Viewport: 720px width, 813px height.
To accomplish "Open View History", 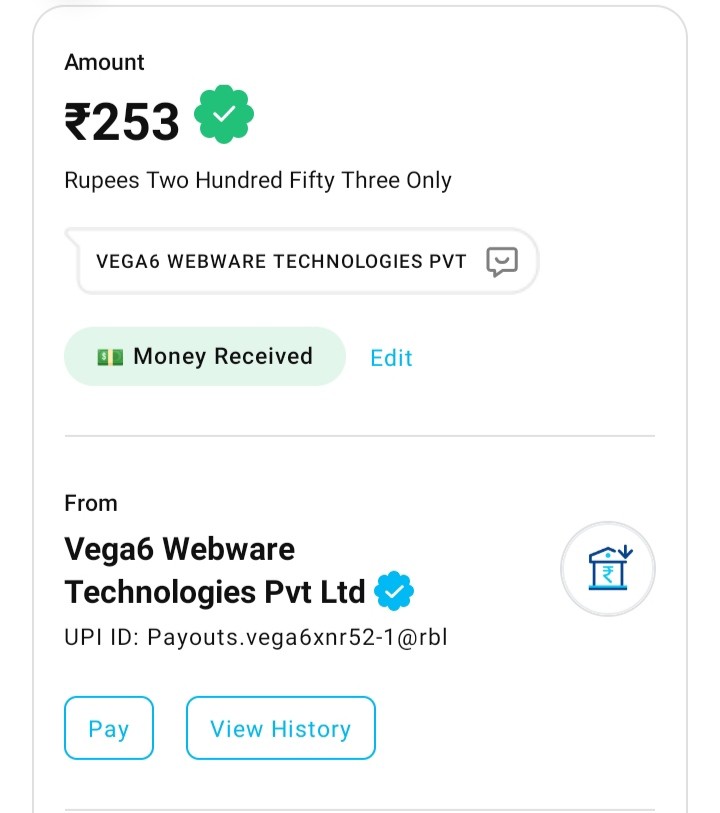I will pyautogui.click(x=280, y=729).
